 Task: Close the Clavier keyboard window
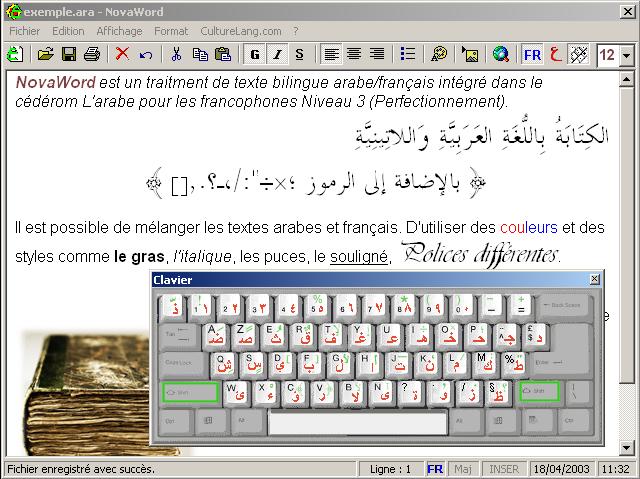(x=595, y=280)
